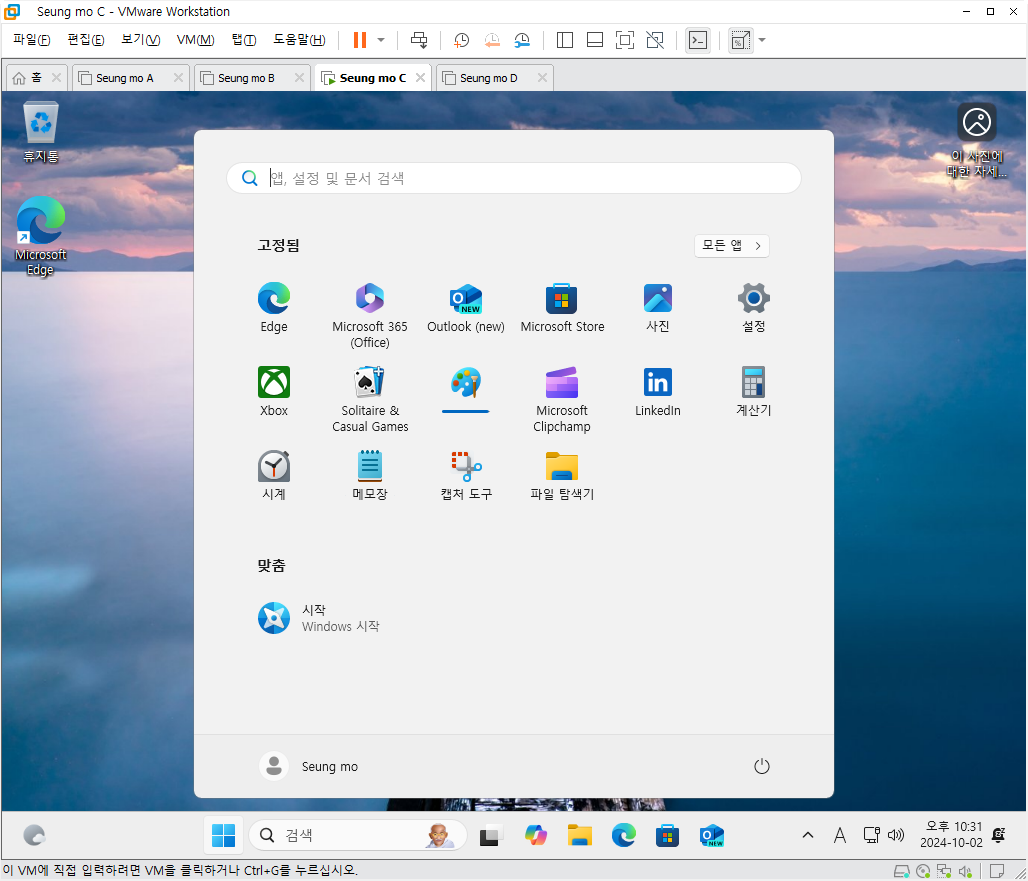Click the taskbar 검색 search box
Viewport: 1028px width, 881px height.
[357, 835]
